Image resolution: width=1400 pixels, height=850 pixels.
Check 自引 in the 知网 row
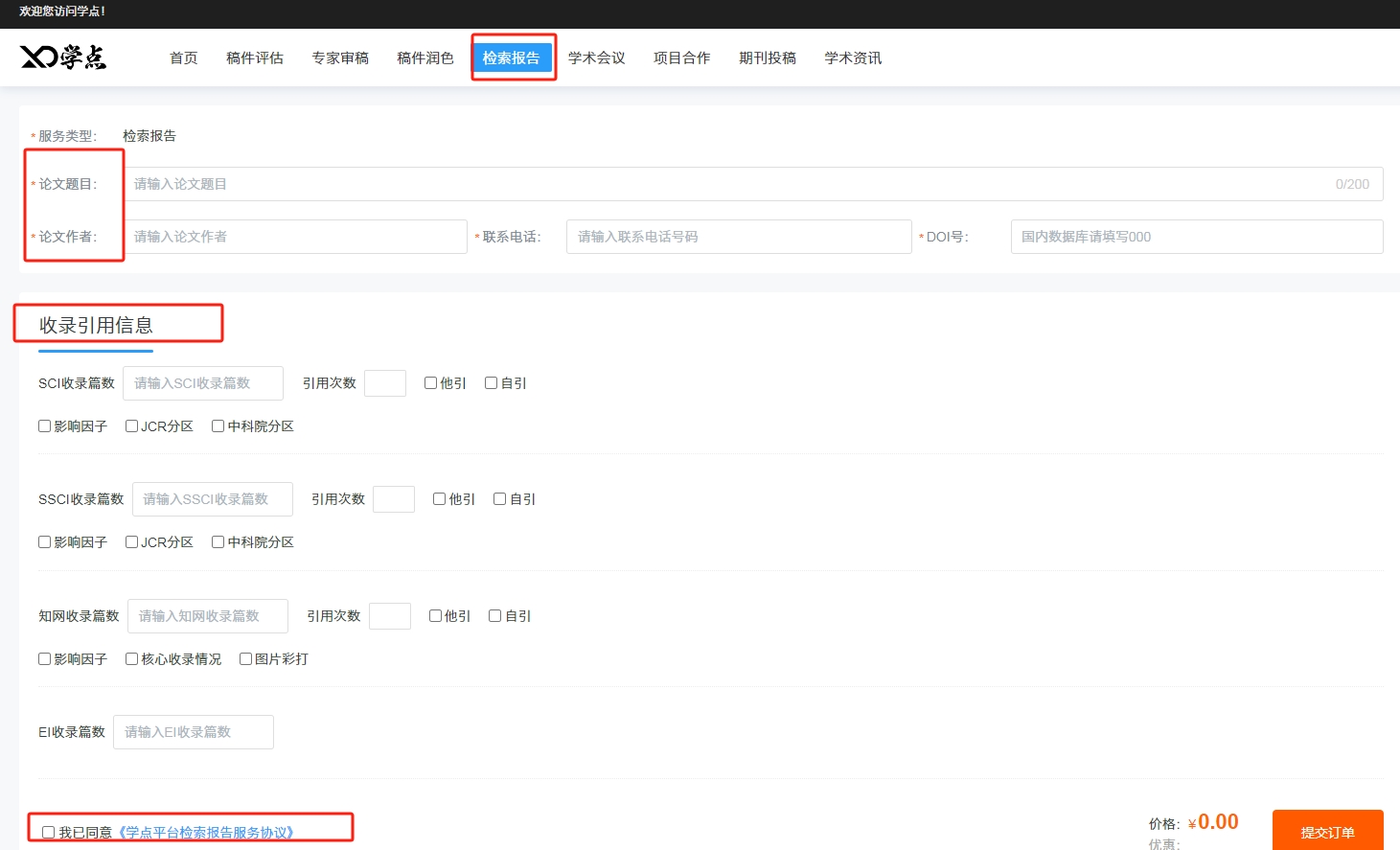[495, 616]
